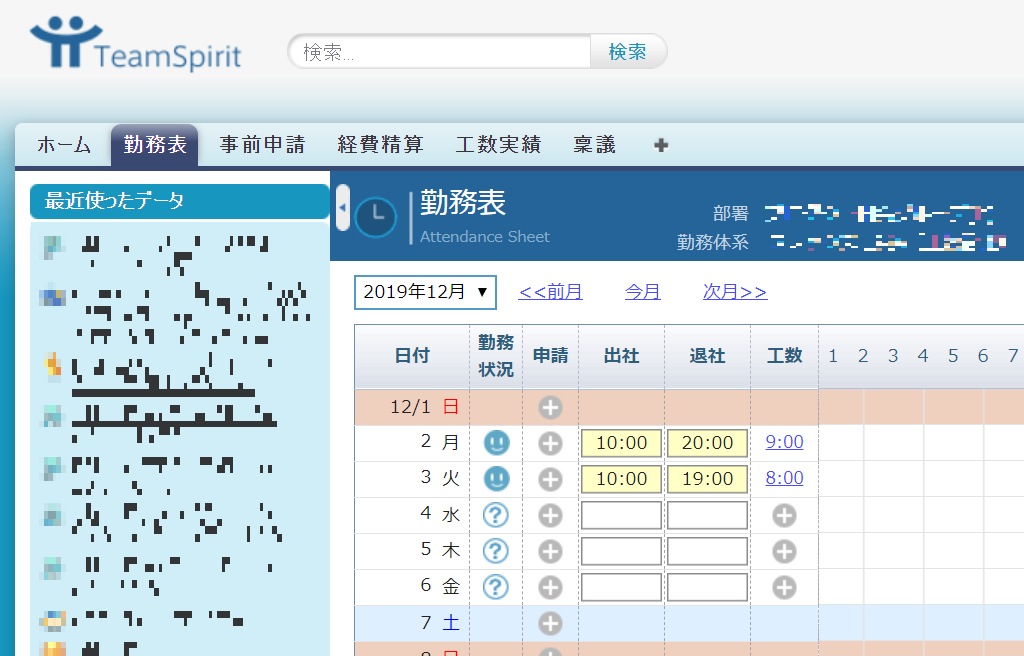Click the 今月 link
The width and height of the screenshot is (1024, 656).
642,291
